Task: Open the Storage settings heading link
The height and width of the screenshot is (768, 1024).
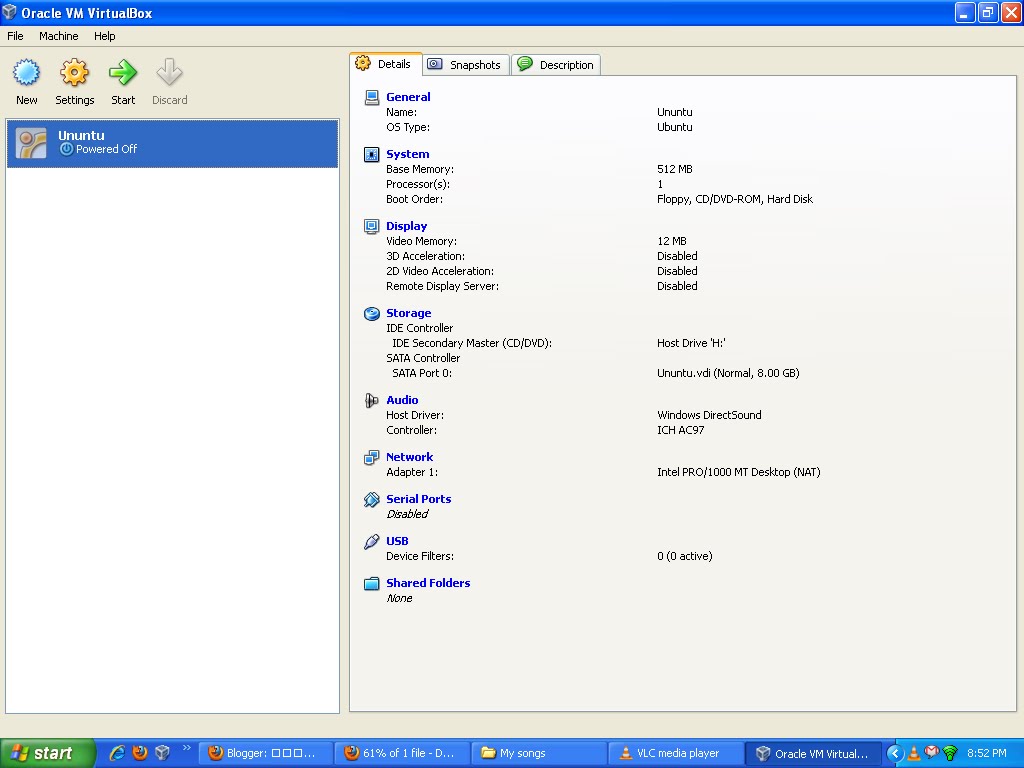Action: click(408, 313)
